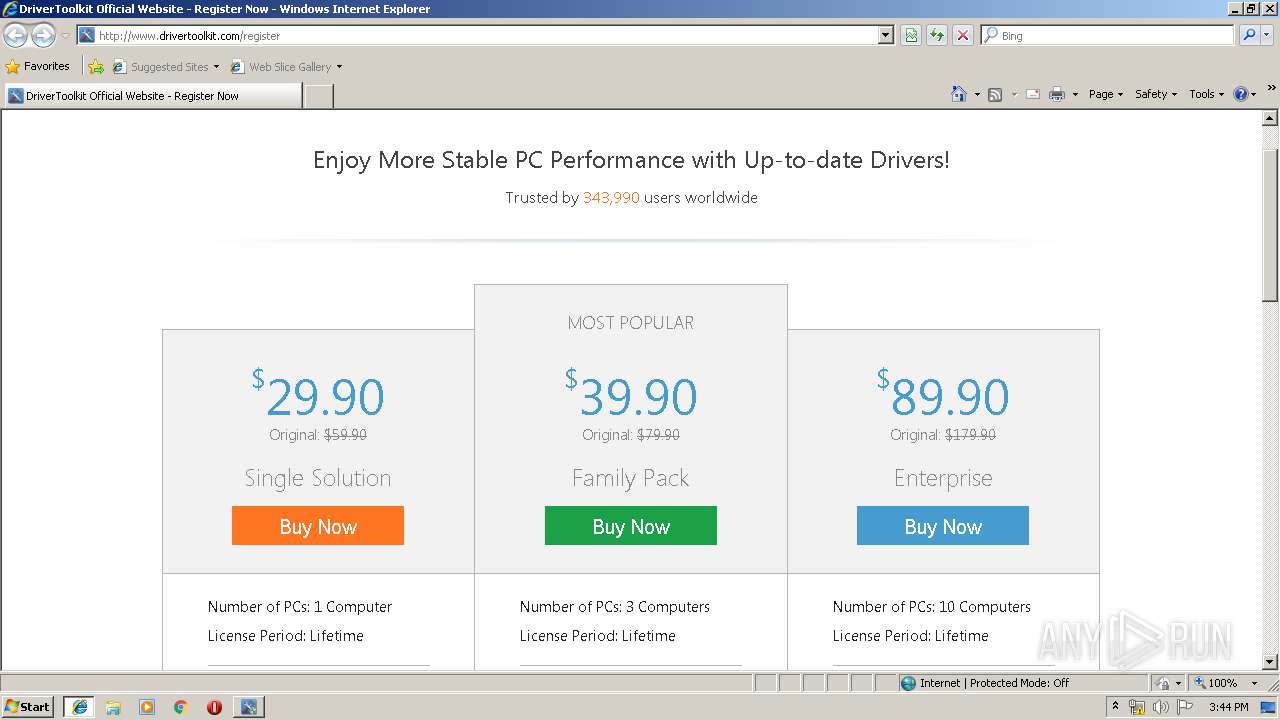Click 'Number of PCs: 10 Computers' text
This screenshot has height=720, width=1280.
pyautogui.click(x=932, y=607)
